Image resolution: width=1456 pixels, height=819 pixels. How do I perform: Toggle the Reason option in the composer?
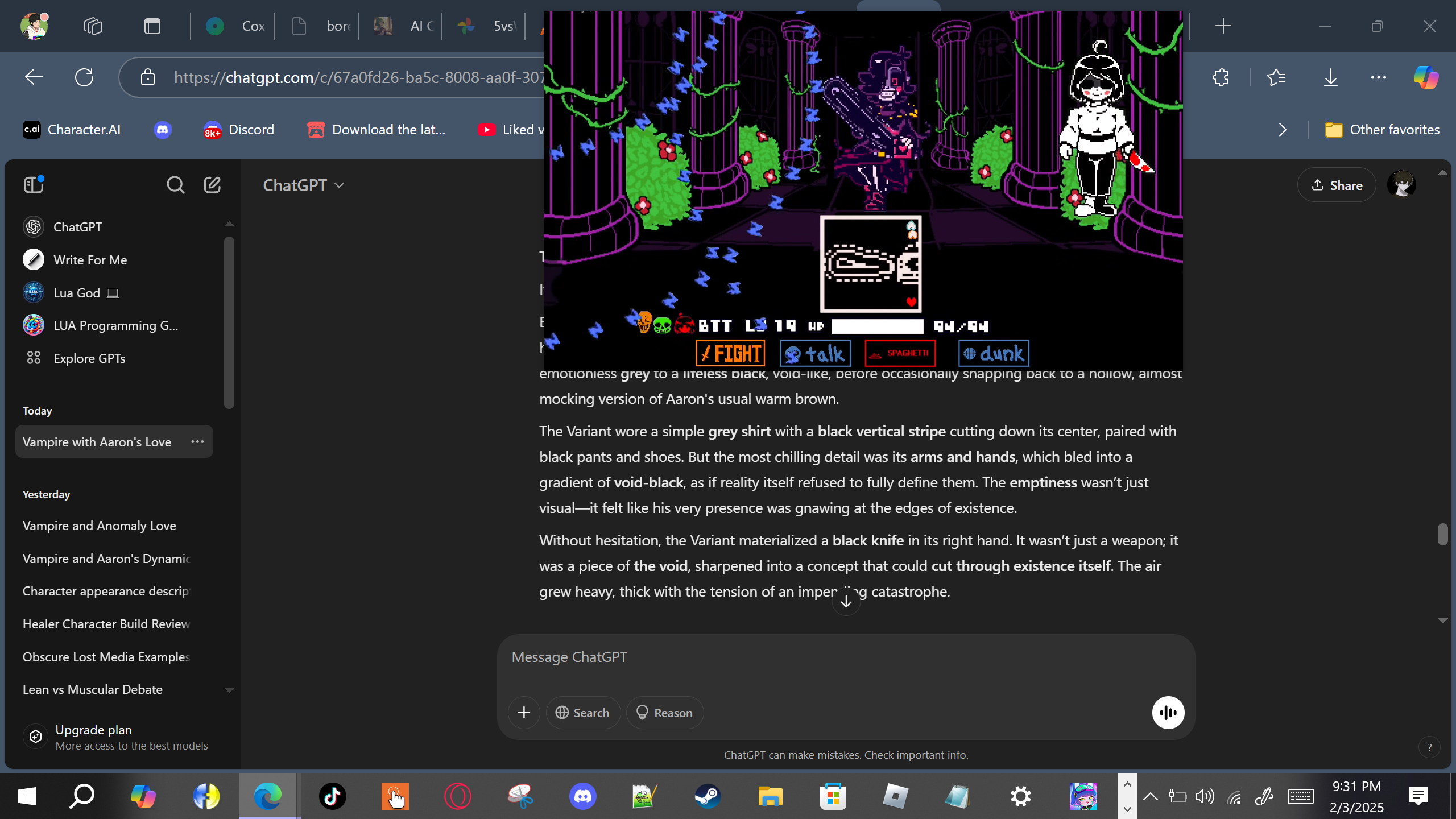pos(664,713)
